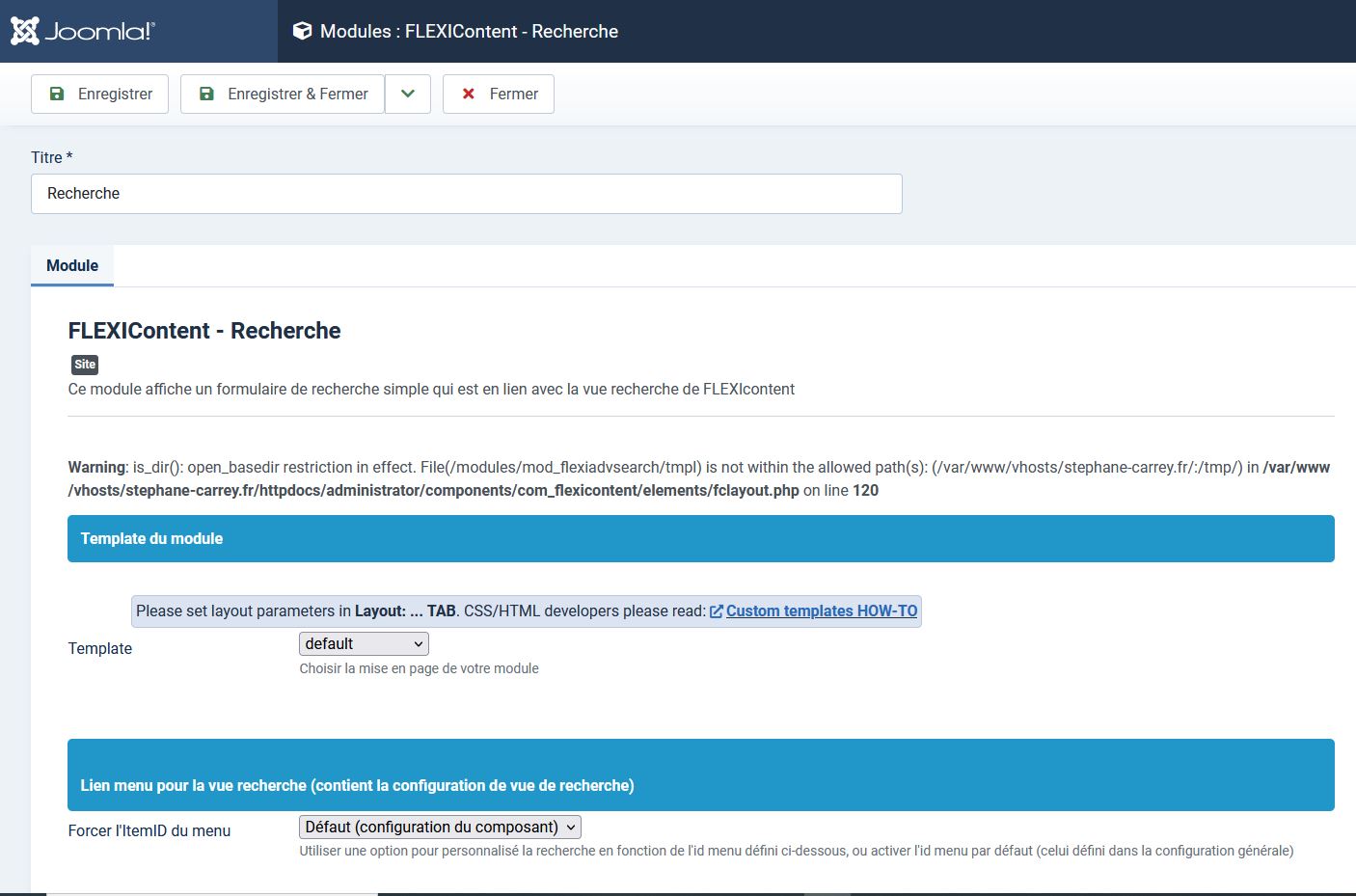Switch to the Module tab
This screenshot has width=1356, height=896.
72,265
